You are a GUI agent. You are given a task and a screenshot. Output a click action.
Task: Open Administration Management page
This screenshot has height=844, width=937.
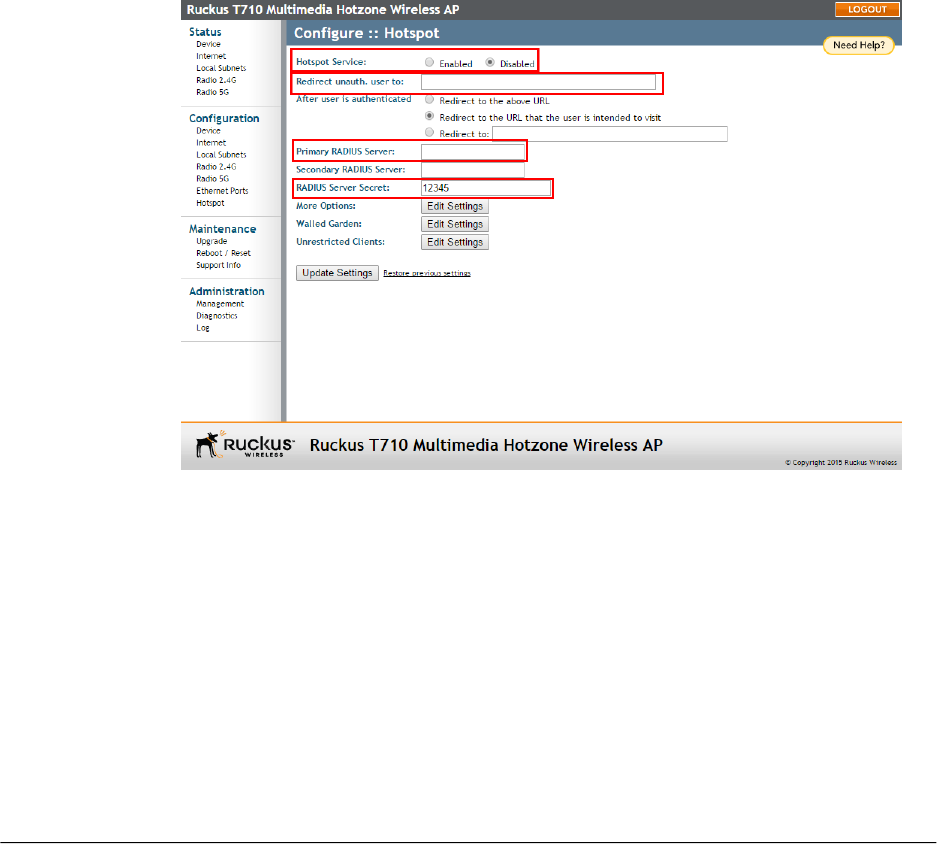[x=220, y=304]
